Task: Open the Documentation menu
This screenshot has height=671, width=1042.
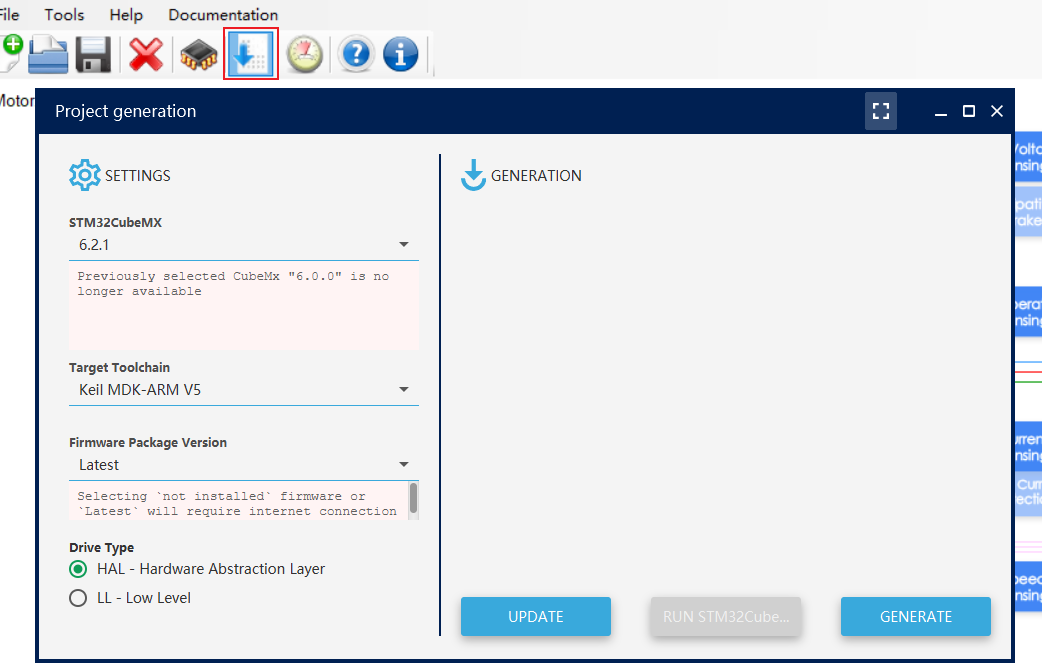Action: (x=223, y=15)
